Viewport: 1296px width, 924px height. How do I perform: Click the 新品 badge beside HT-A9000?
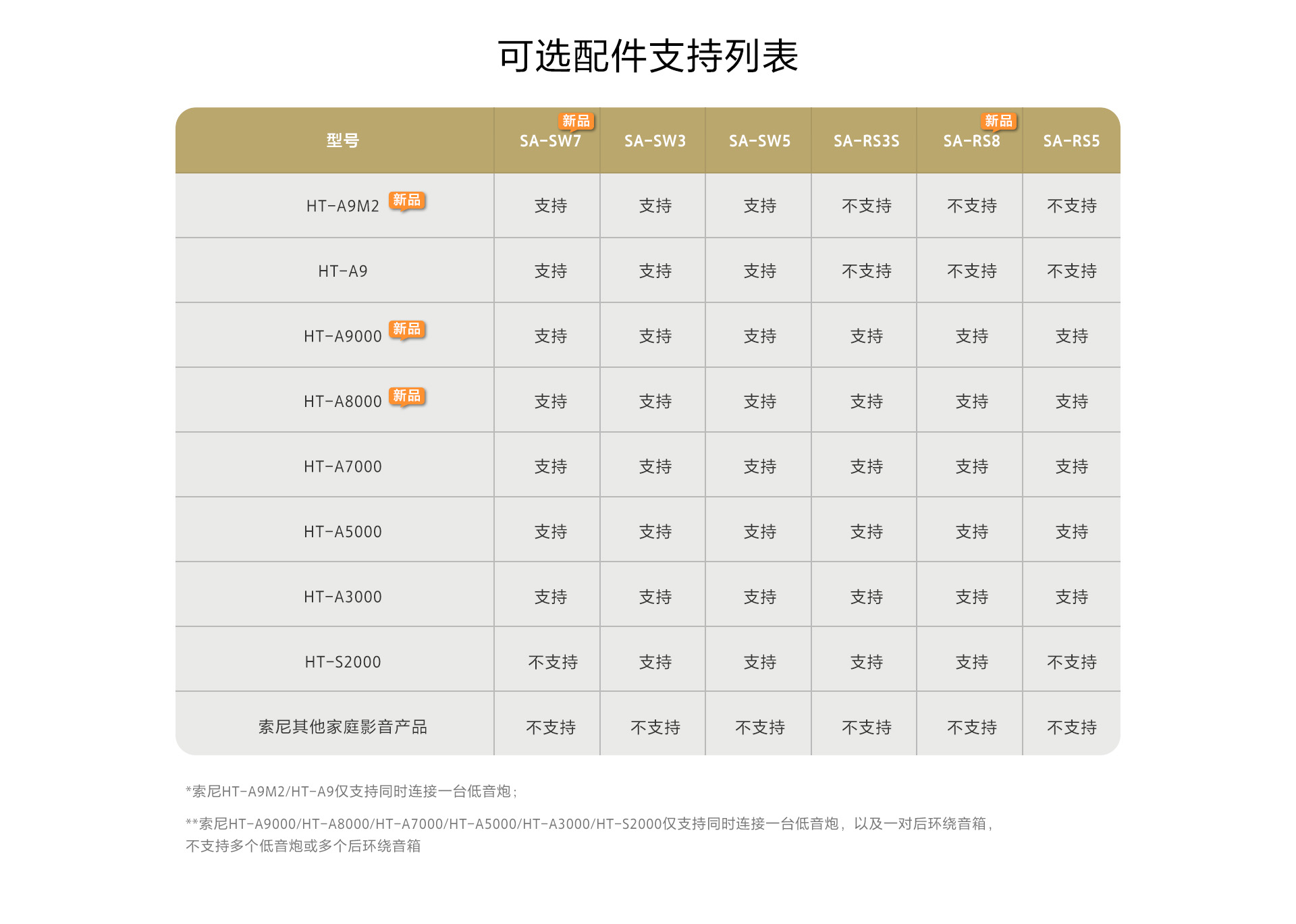point(406,329)
